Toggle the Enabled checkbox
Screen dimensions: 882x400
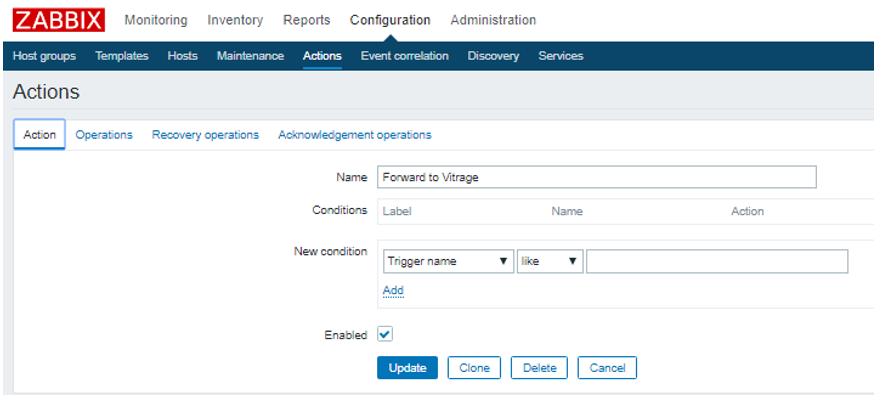point(385,335)
